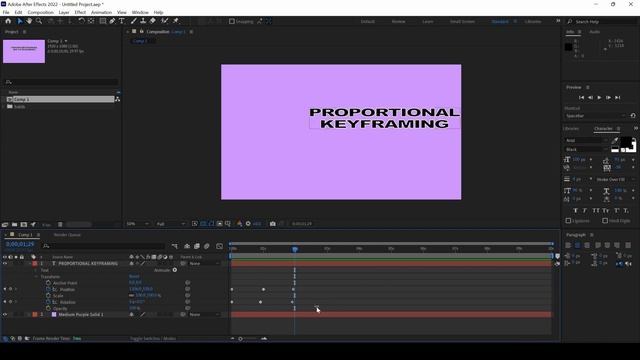Toggle the Hindi Digits checkbox
Image resolution: width=640 pixels, height=360 pixels.
point(605,221)
